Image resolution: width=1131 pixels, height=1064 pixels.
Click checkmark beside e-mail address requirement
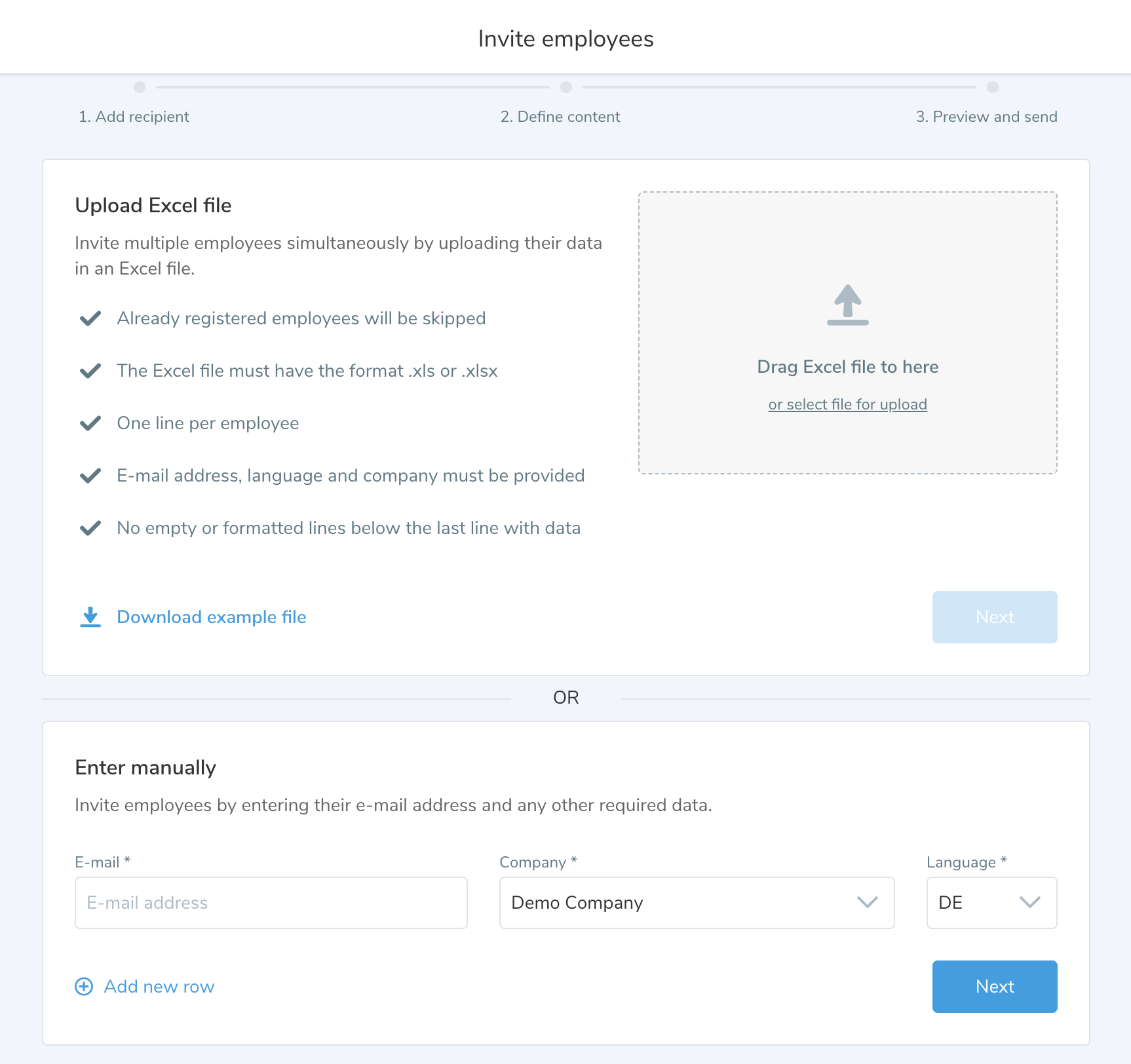tap(90, 476)
